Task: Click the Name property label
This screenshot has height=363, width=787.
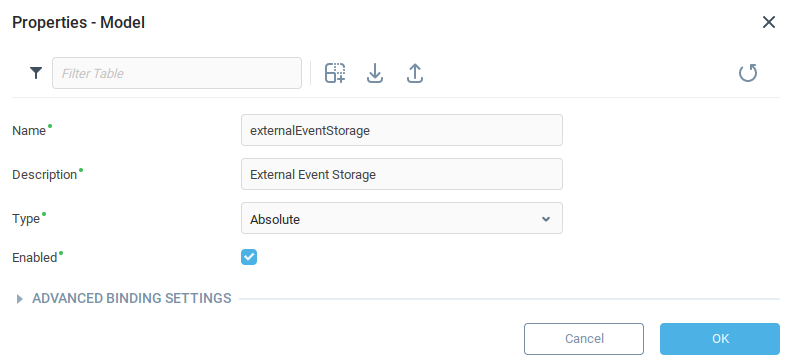Action: coord(29,131)
